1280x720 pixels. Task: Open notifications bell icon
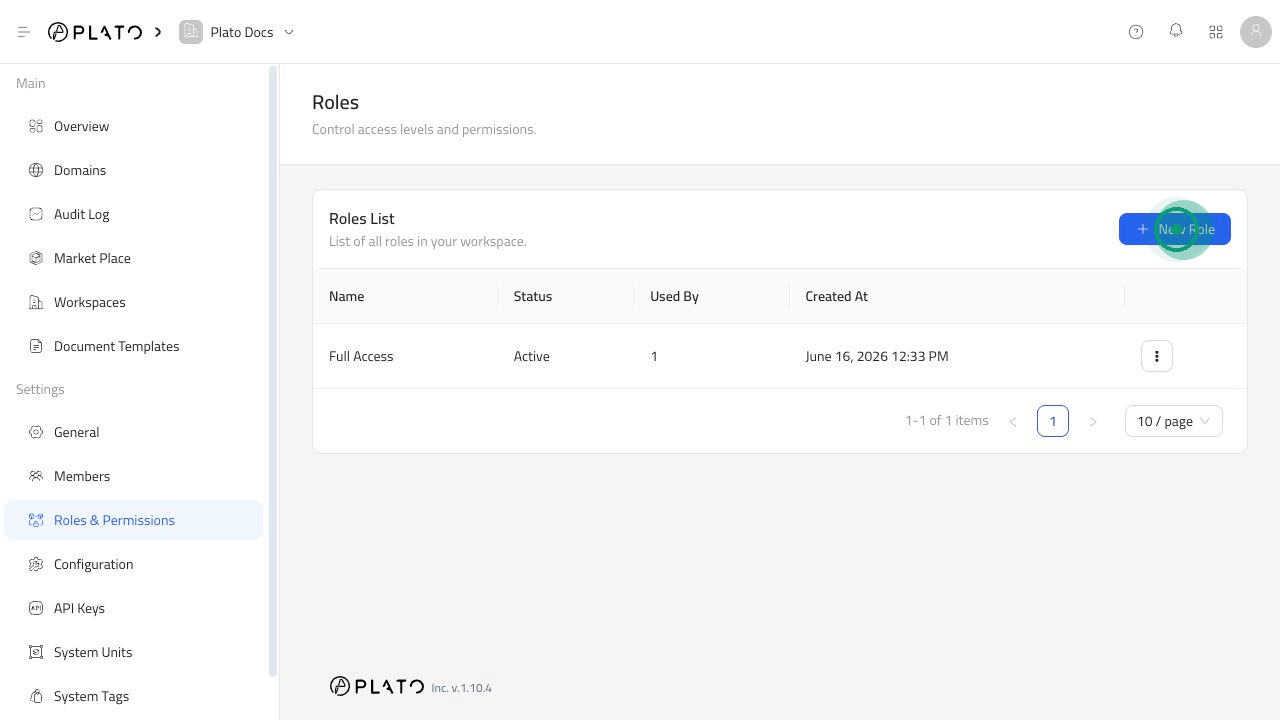1176,31
